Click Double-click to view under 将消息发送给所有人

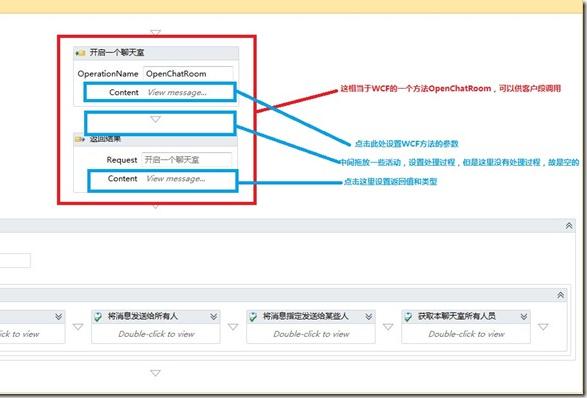[x=156, y=334]
